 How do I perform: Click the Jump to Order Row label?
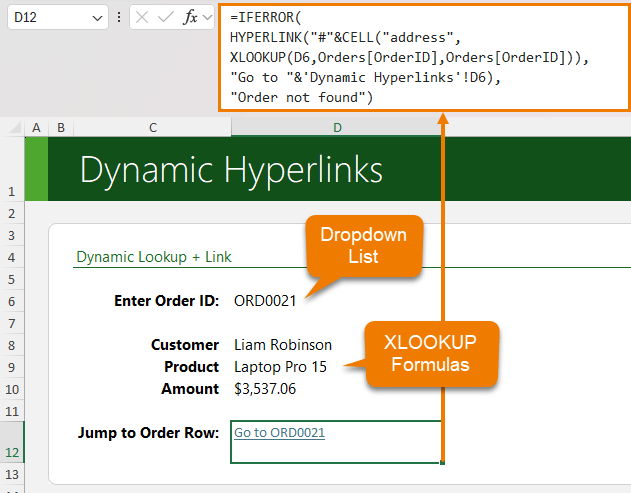click(x=148, y=433)
